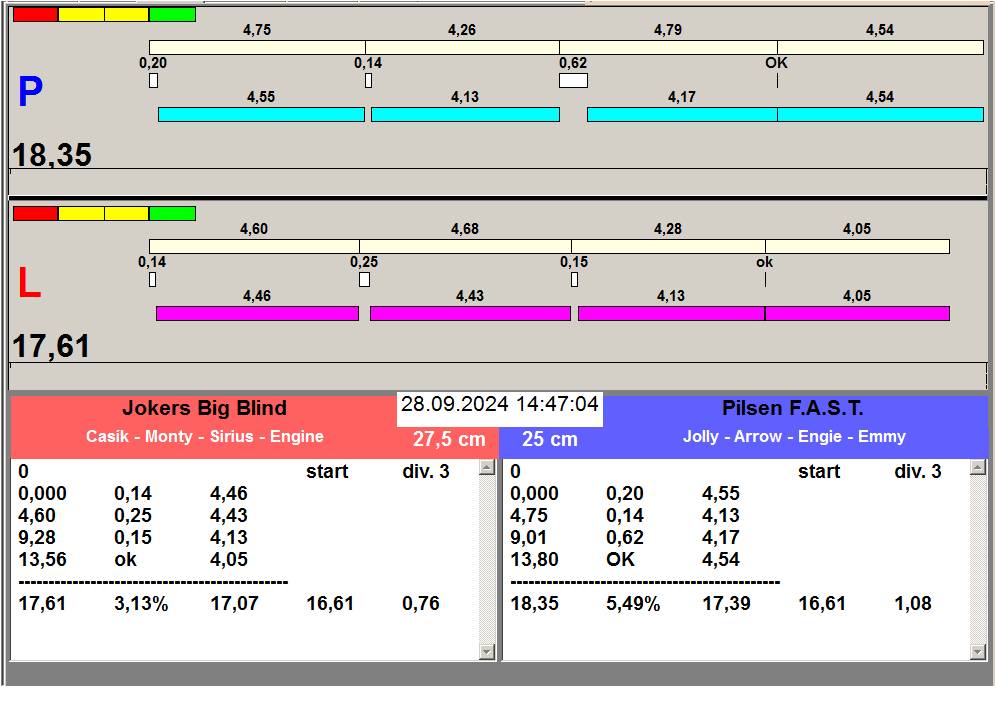This screenshot has width=995, height=716.
Task: Click the blue P lane letter
Action: [x=30, y=94]
